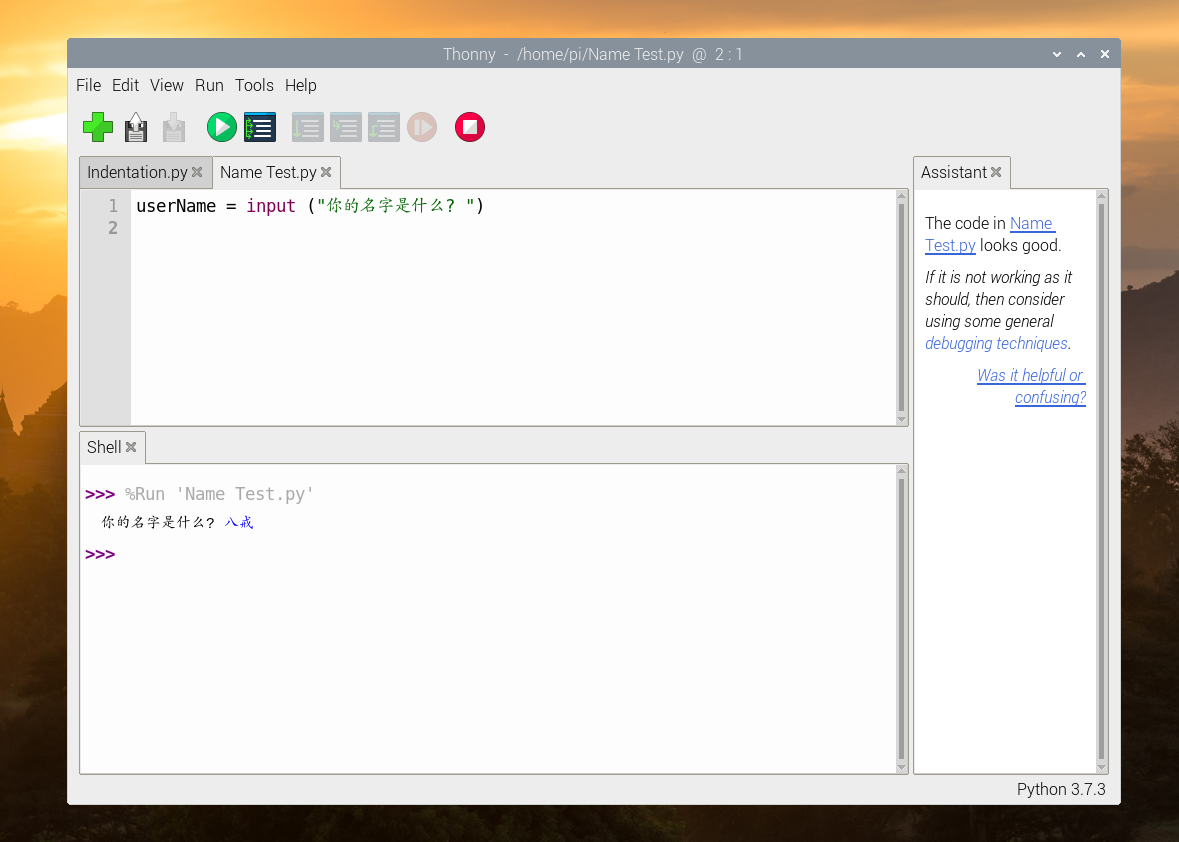The image size is (1179, 842).
Task: Click the %Run 'Name Test.py' shell line
Action: coord(219,494)
